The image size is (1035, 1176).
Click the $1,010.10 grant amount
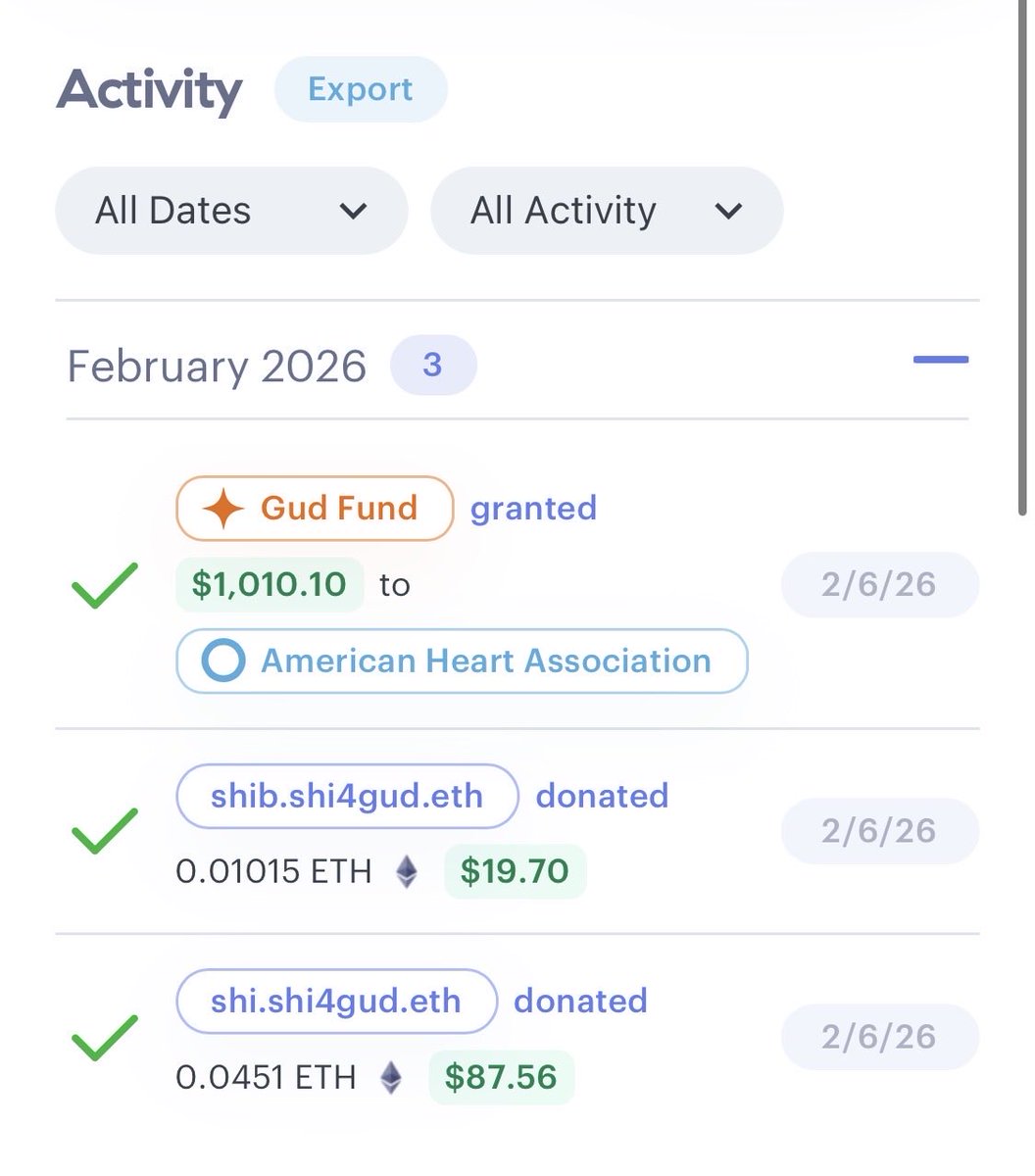[x=269, y=585]
